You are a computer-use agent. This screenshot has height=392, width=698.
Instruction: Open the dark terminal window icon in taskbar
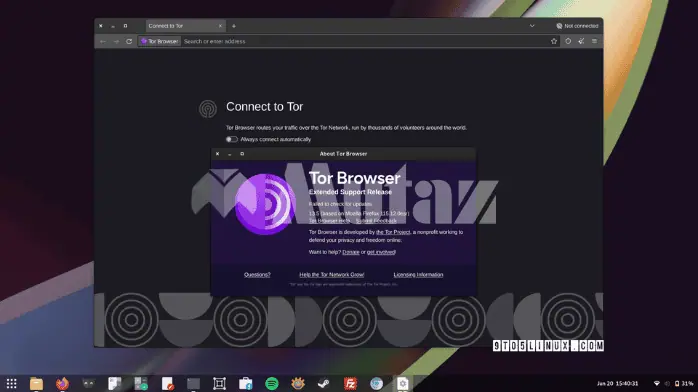tap(193, 383)
